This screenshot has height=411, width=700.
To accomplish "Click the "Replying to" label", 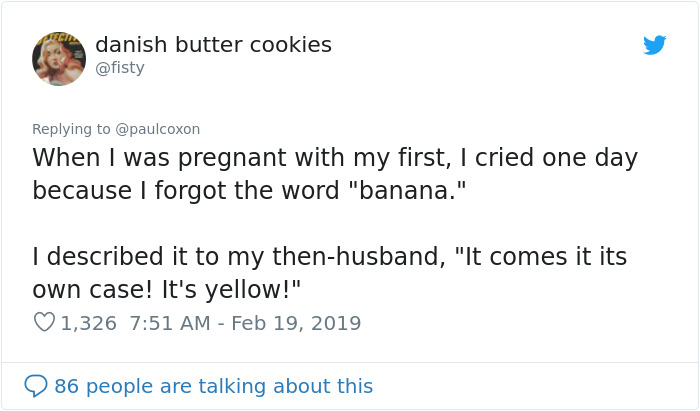I will 72,129.
